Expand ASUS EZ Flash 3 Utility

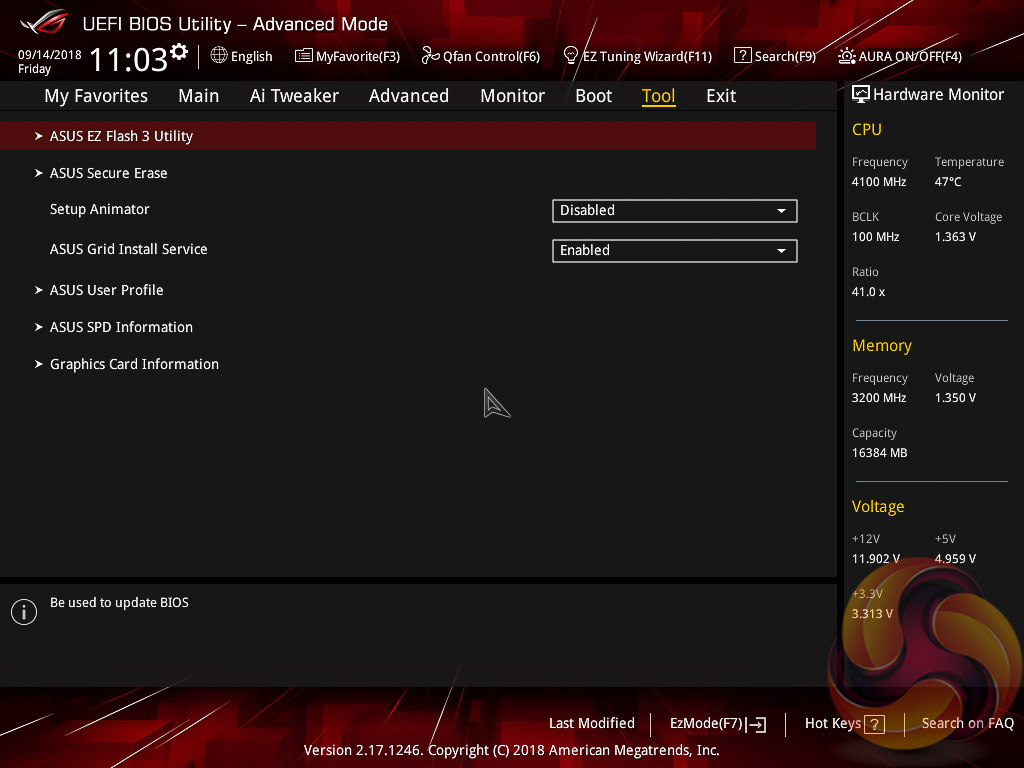point(121,136)
